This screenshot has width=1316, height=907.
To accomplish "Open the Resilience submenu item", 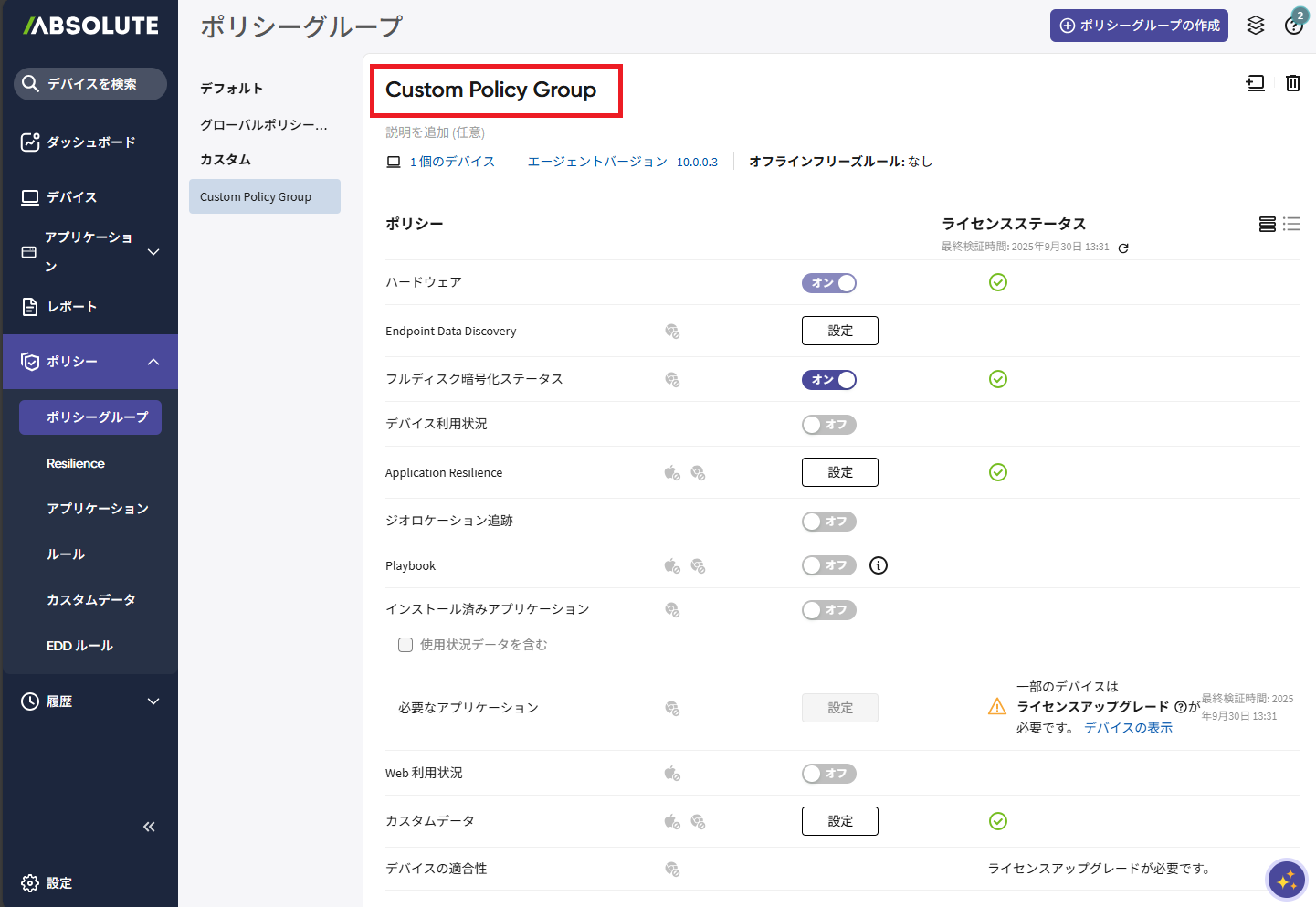I will (76, 463).
